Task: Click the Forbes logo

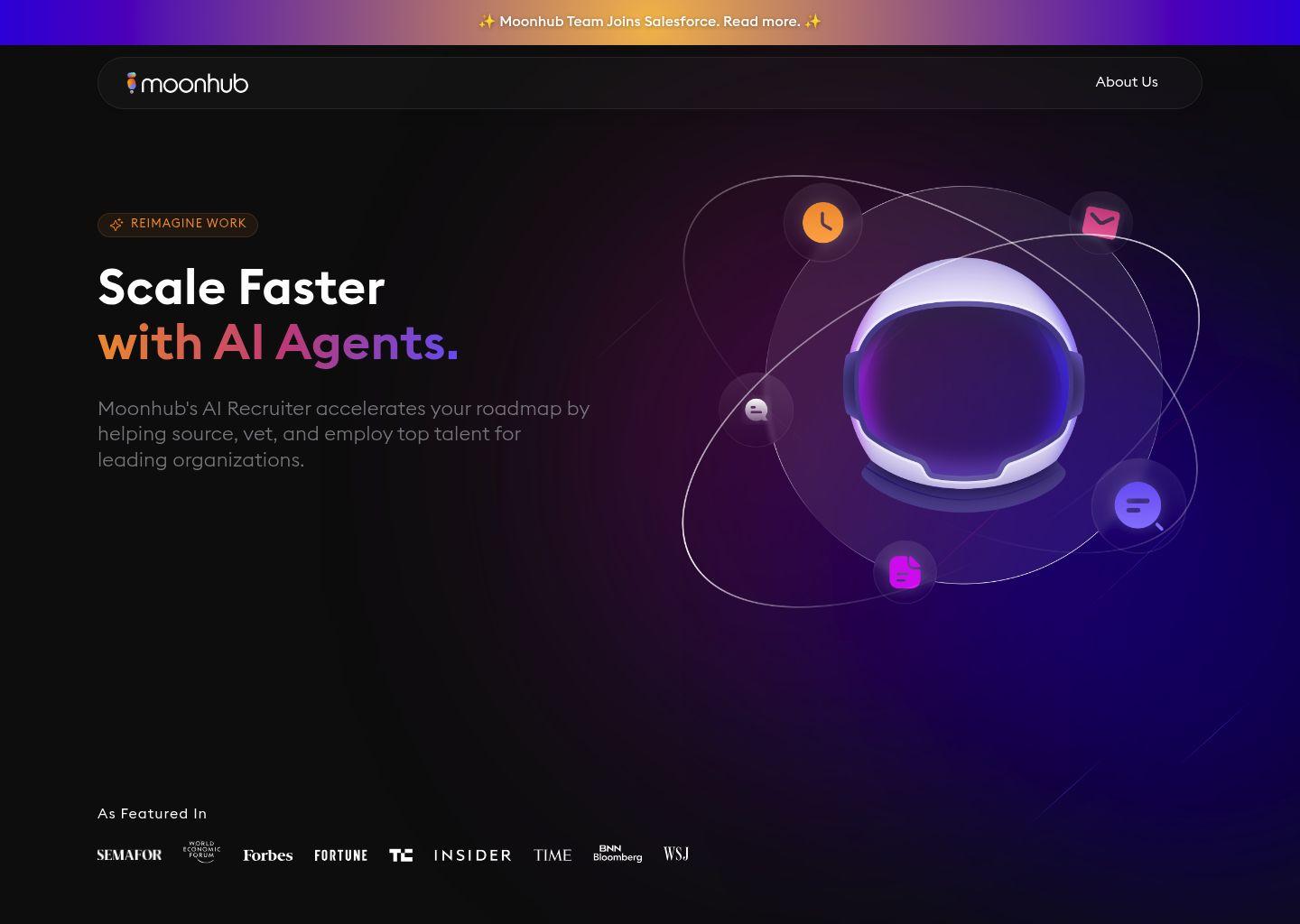Action: coord(267,855)
